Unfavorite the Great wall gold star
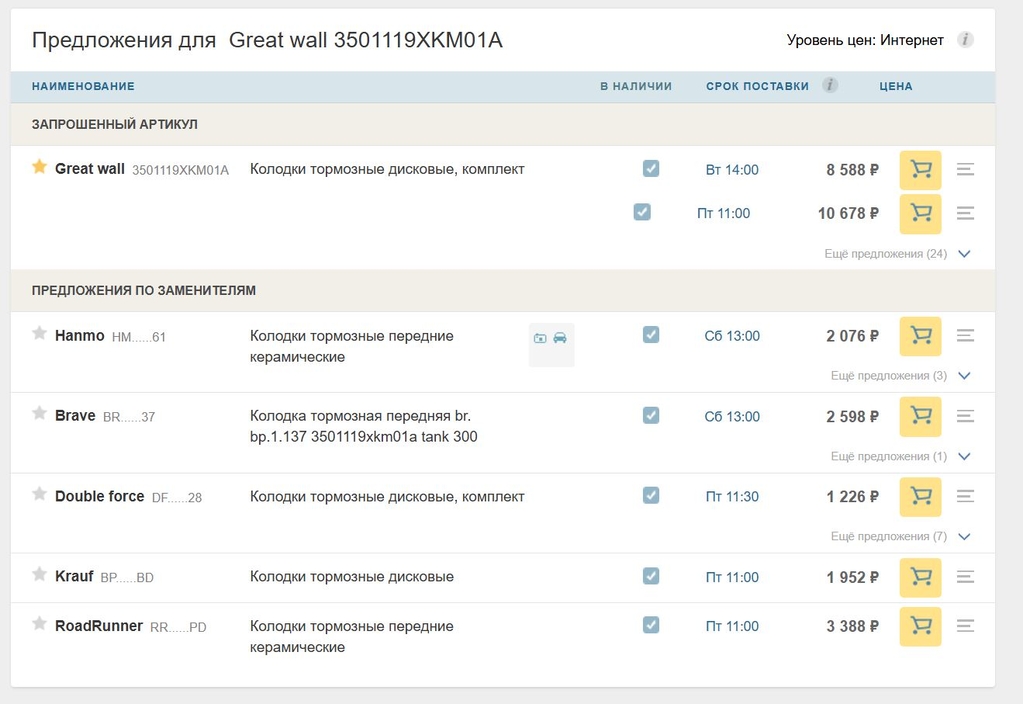Screen dimensions: 1023x704 pos(39,167)
